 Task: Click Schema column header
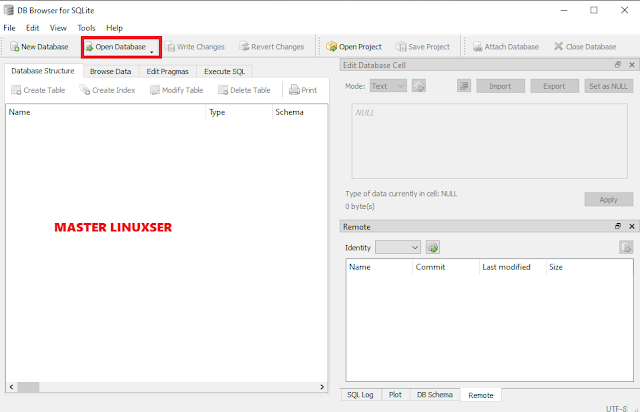(300, 112)
